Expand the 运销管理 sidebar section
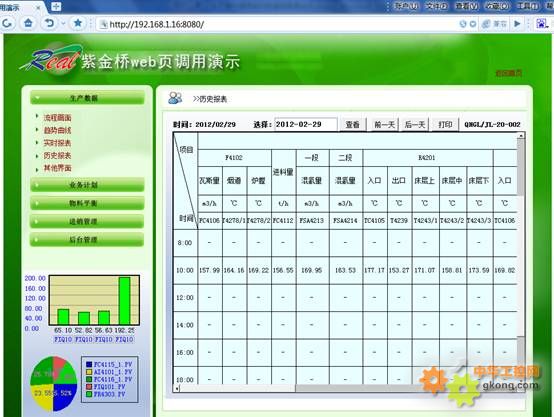Screen dimensions: 554x417 click(x=87, y=222)
